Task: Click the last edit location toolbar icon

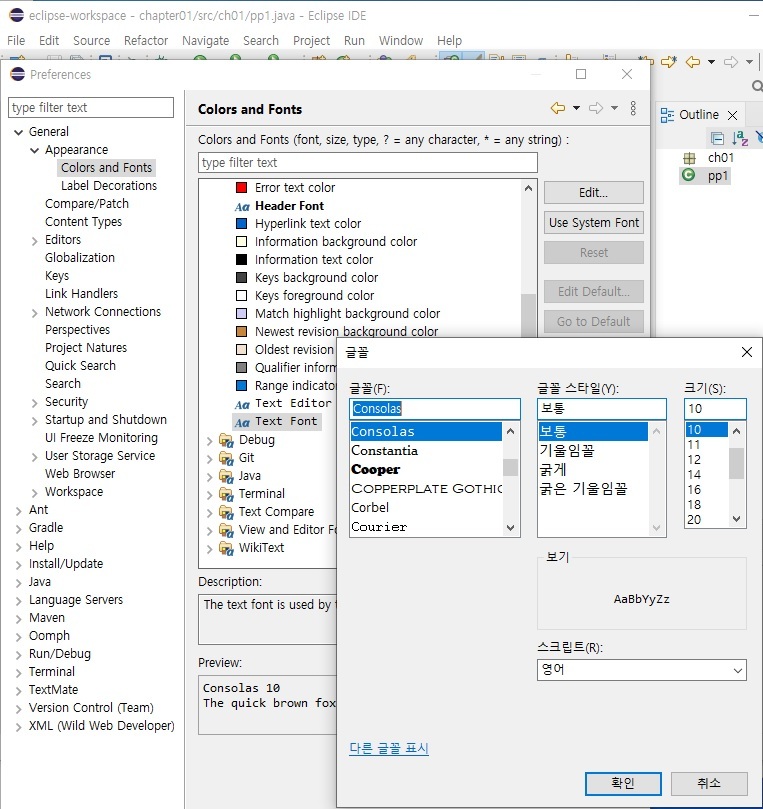Action: (669, 62)
